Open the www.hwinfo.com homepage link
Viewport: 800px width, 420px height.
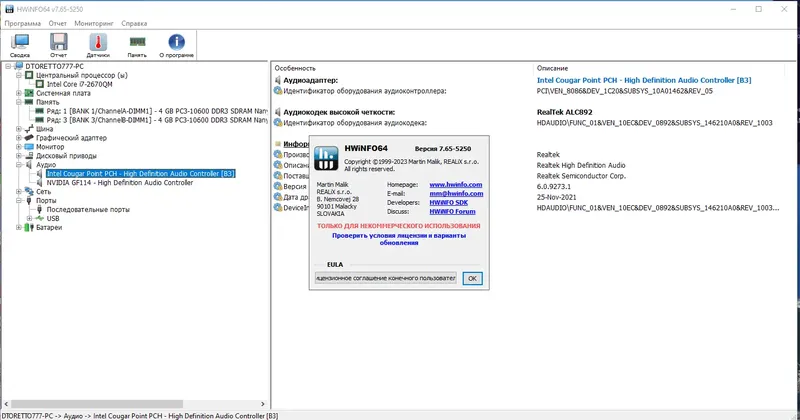tap(456, 185)
